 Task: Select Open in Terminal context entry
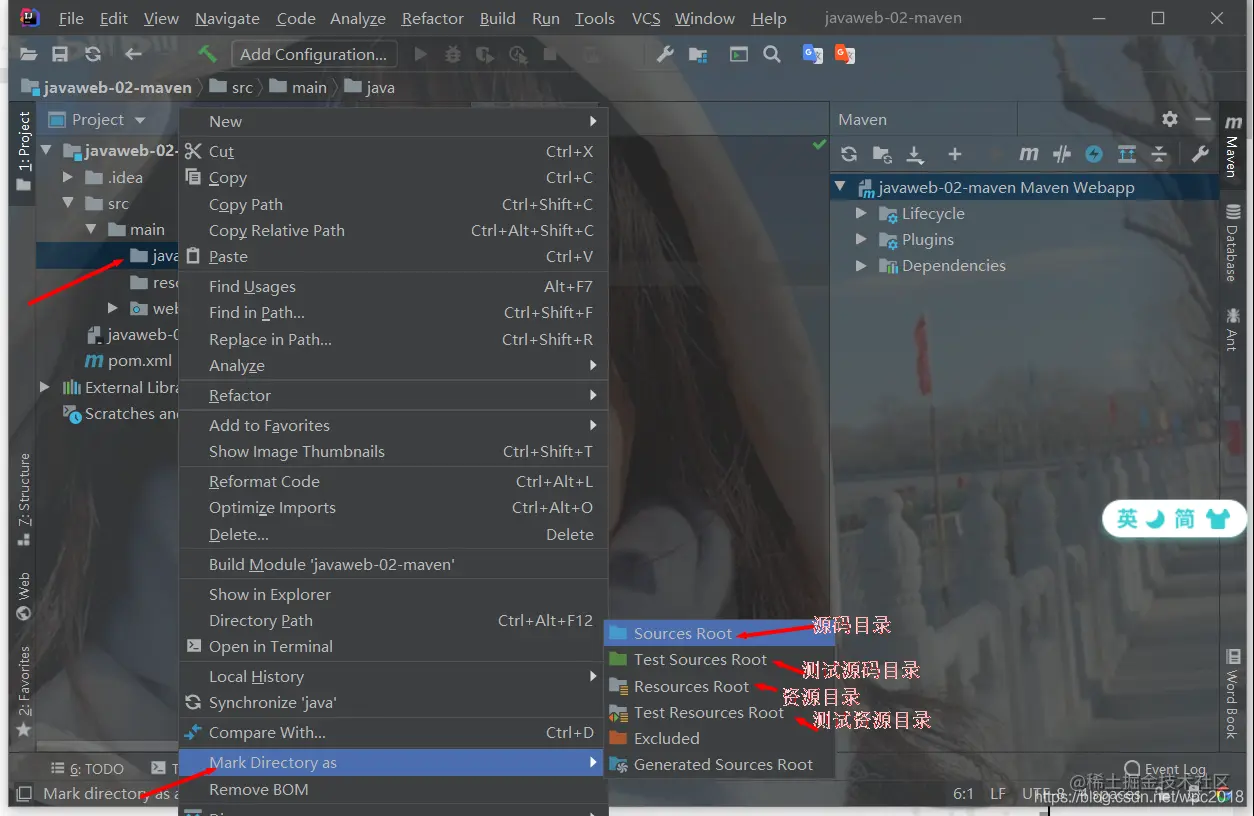[393, 647]
